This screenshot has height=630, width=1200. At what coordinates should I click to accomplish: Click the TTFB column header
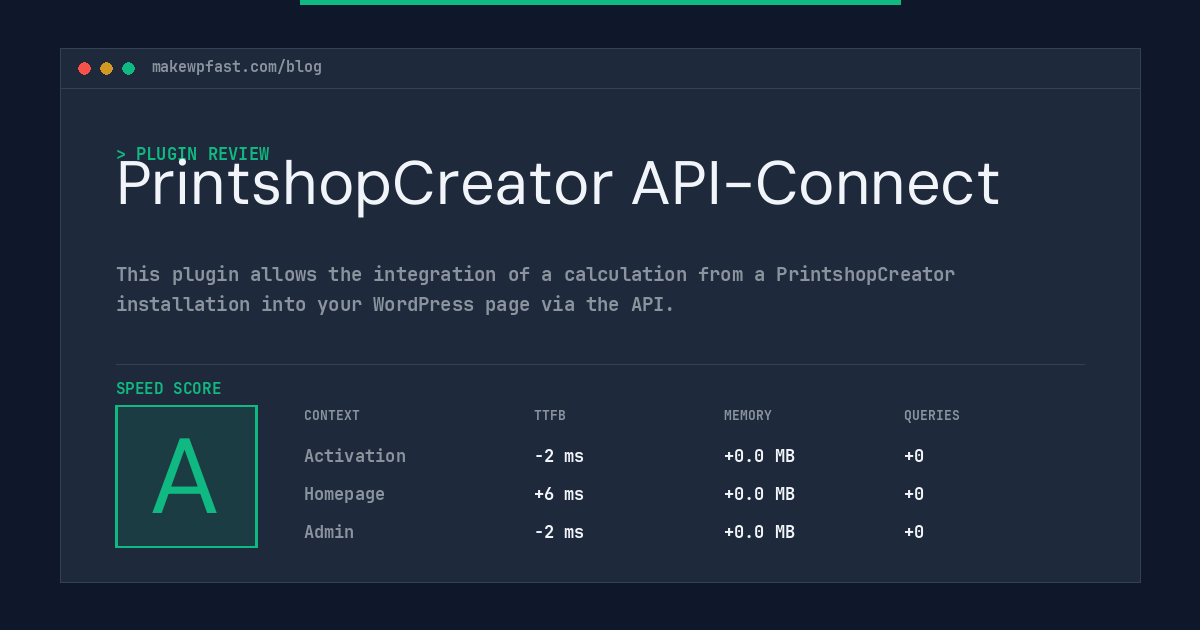click(550, 416)
